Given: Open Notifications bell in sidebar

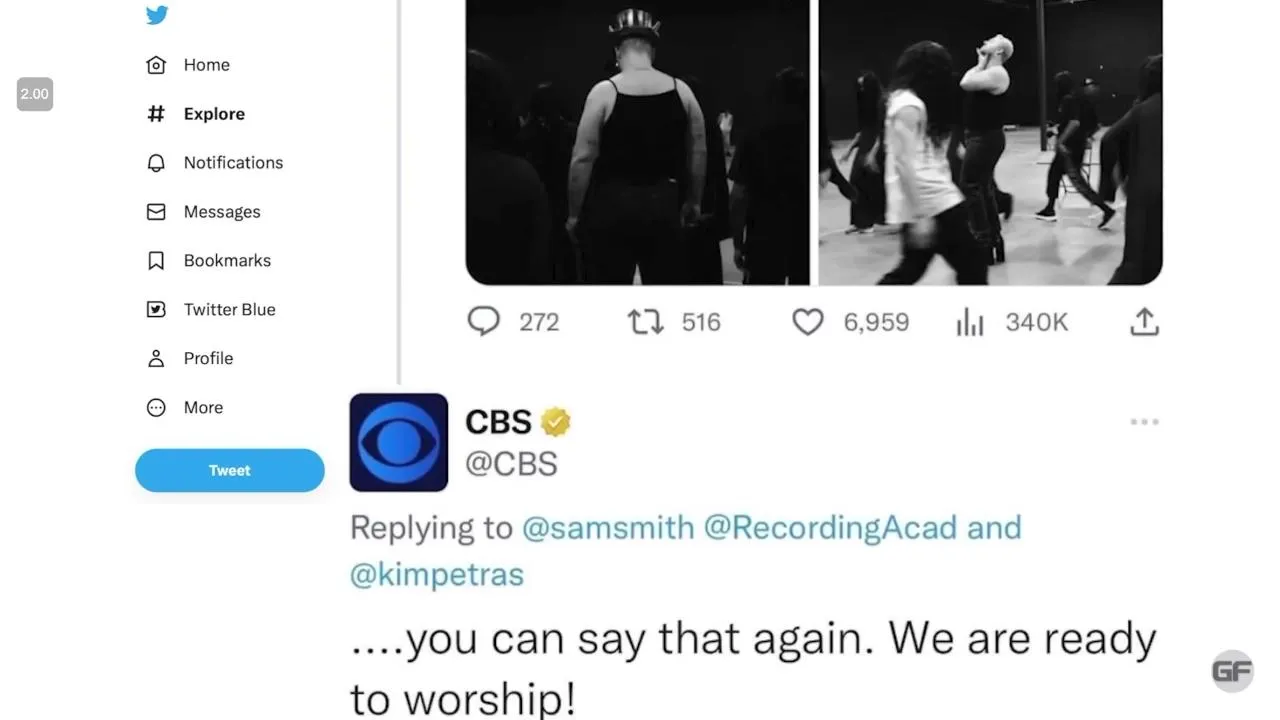Looking at the screenshot, I should pyautogui.click(x=214, y=162).
